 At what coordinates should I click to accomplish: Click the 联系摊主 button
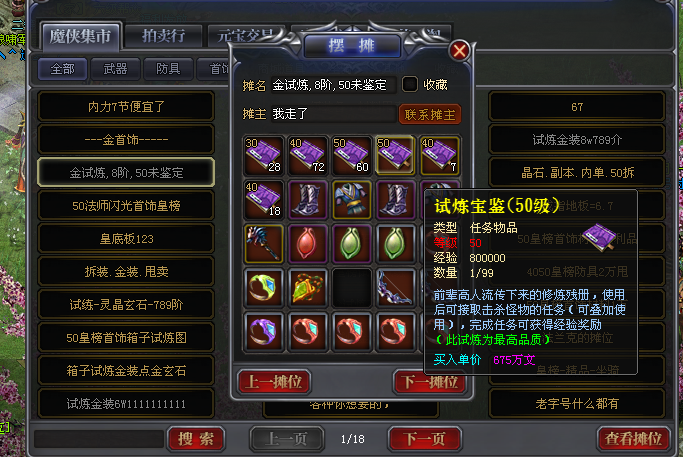tap(430, 115)
